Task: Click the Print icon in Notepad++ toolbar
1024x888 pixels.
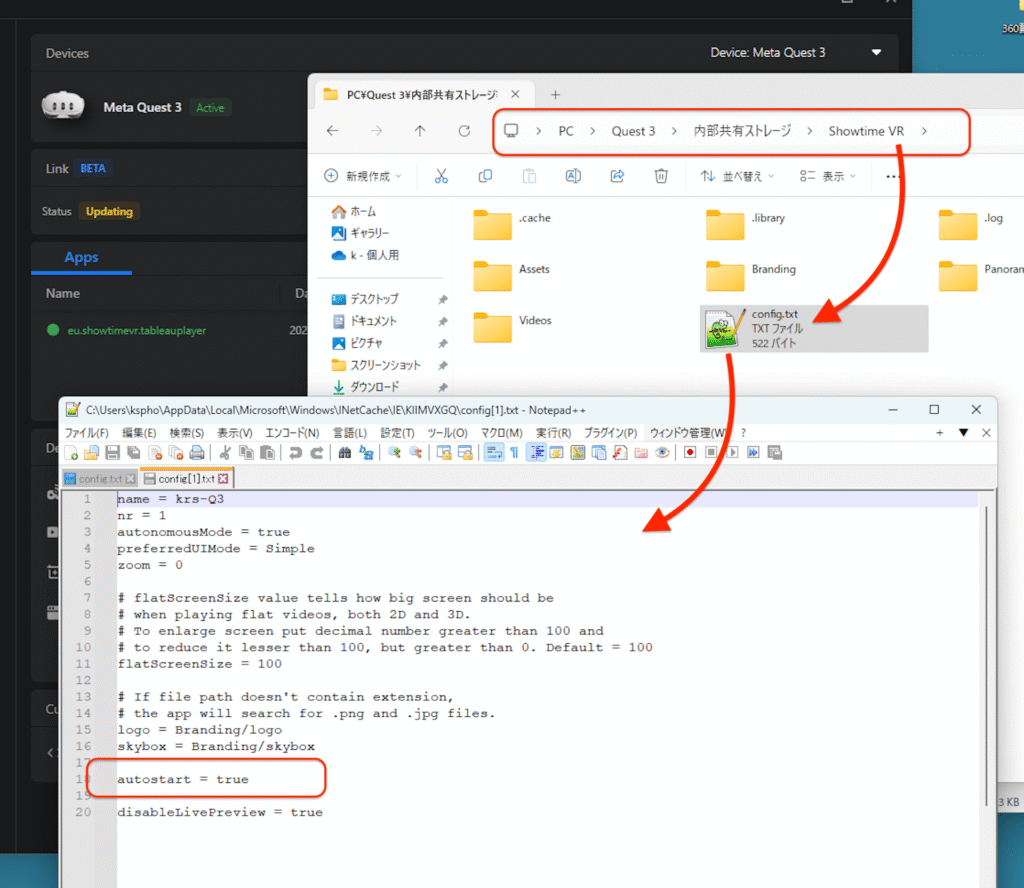Action: tap(197, 453)
